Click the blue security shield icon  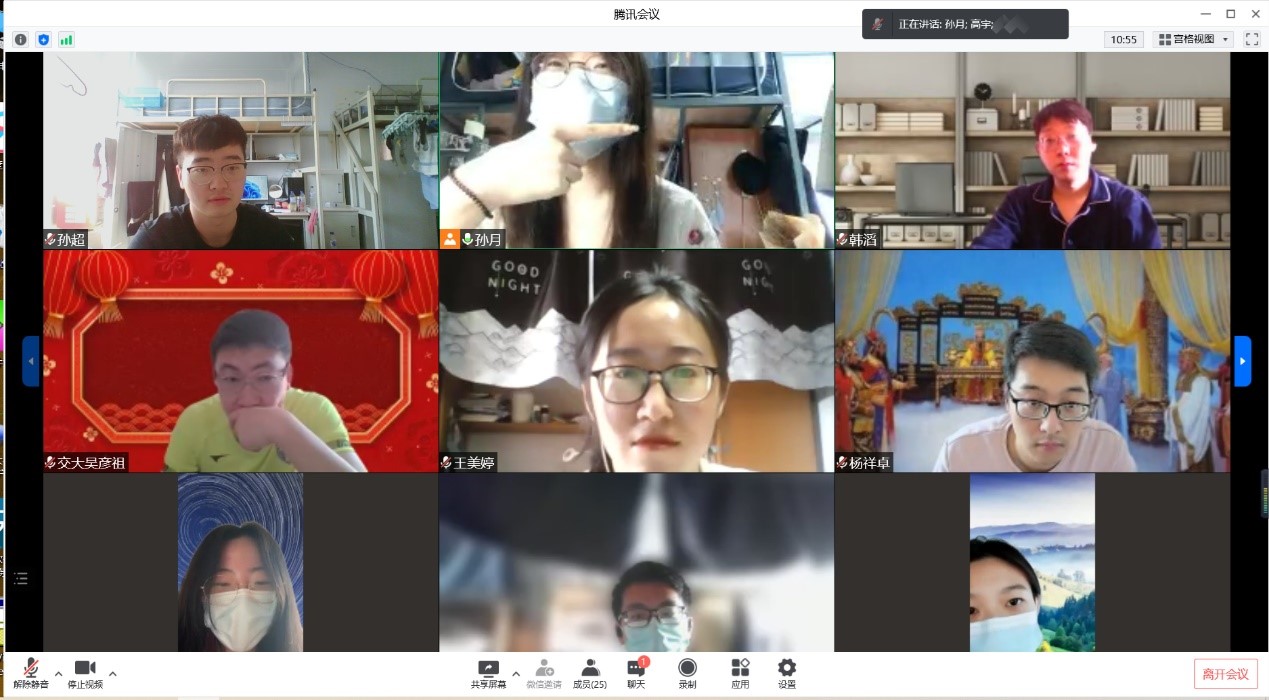43,40
